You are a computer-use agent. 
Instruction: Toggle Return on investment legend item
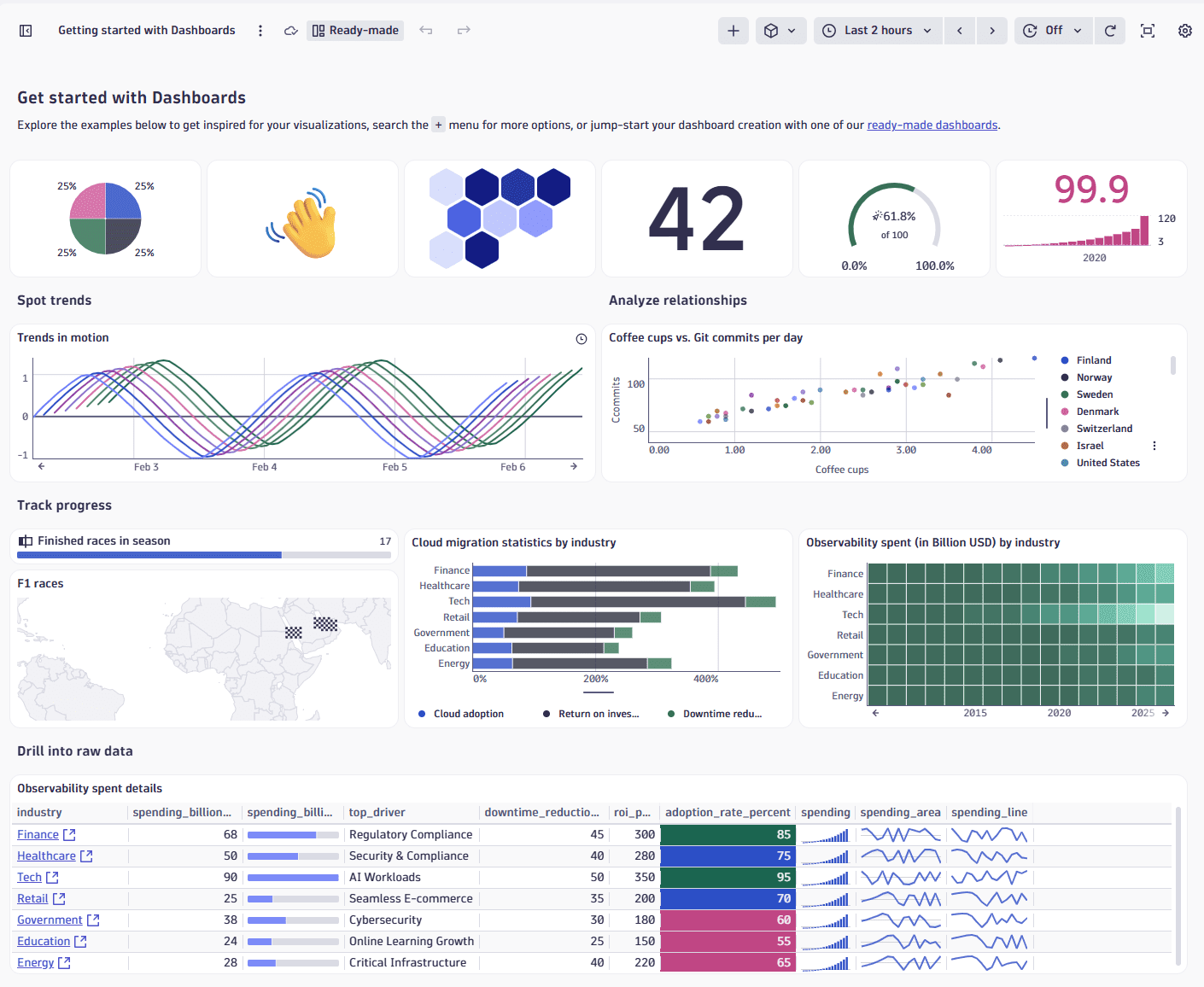point(591,714)
